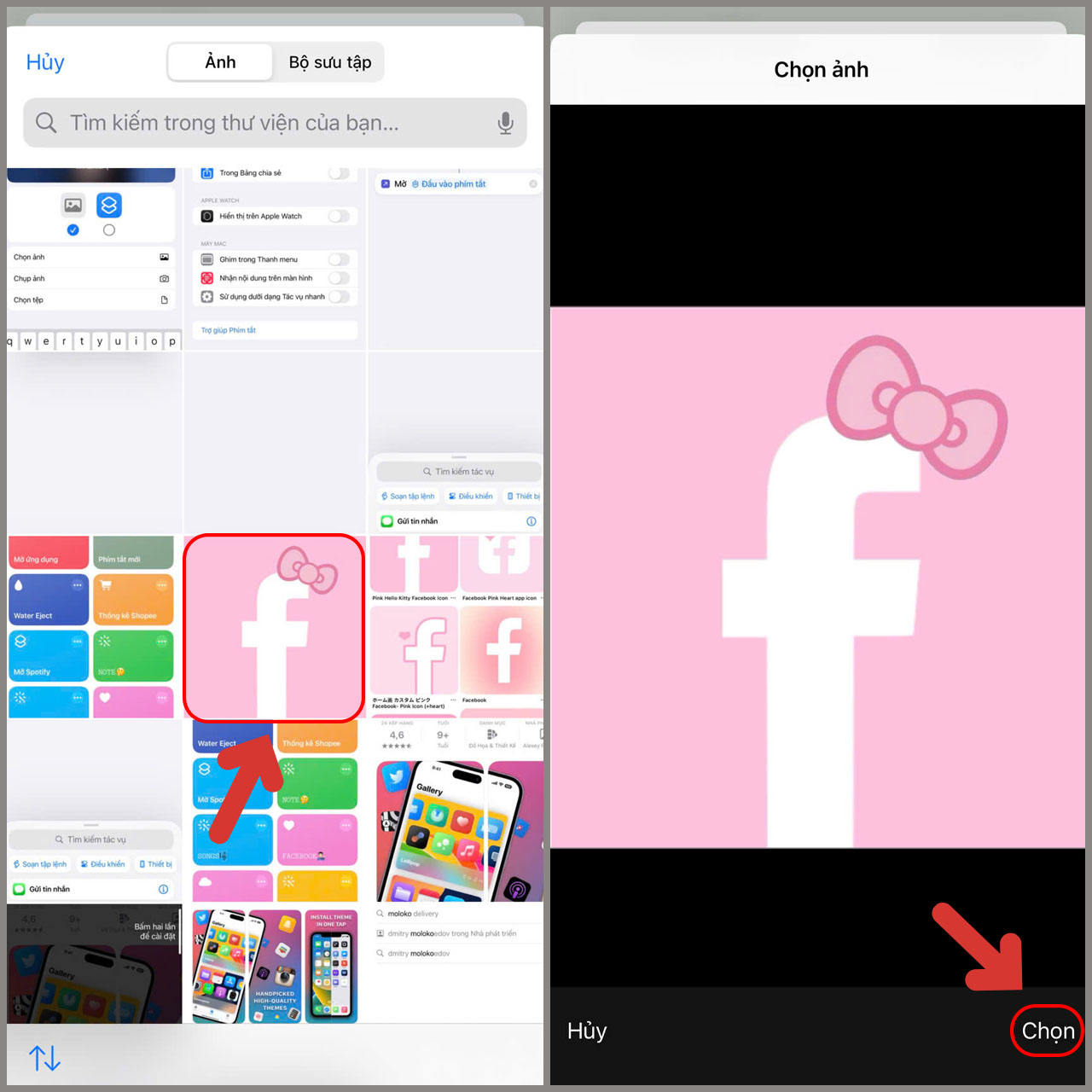Screen dimensions: 1092x1092
Task: Open the shortcuts thumbnail containing the FACEBOOK tile
Action: [x=275, y=811]
